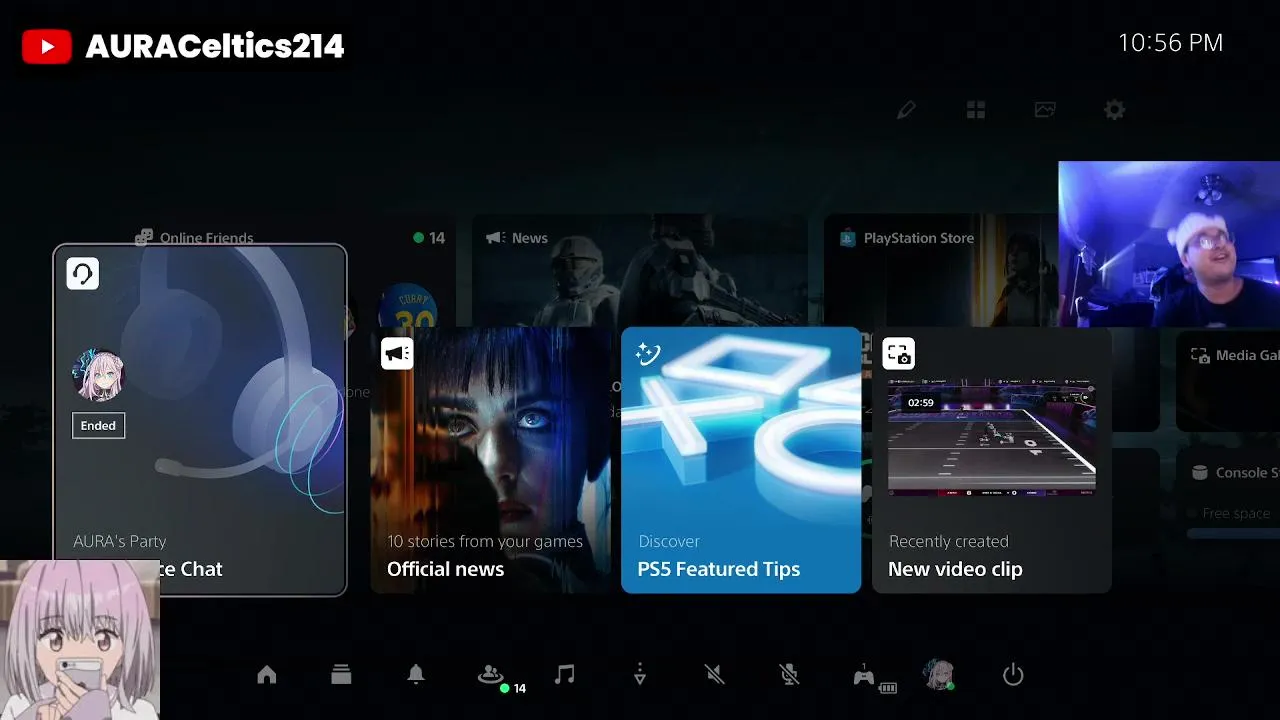Open the PlayStation Store widget header
The width and height of the screenshot is (1280, 720).
tap(907, 238)
